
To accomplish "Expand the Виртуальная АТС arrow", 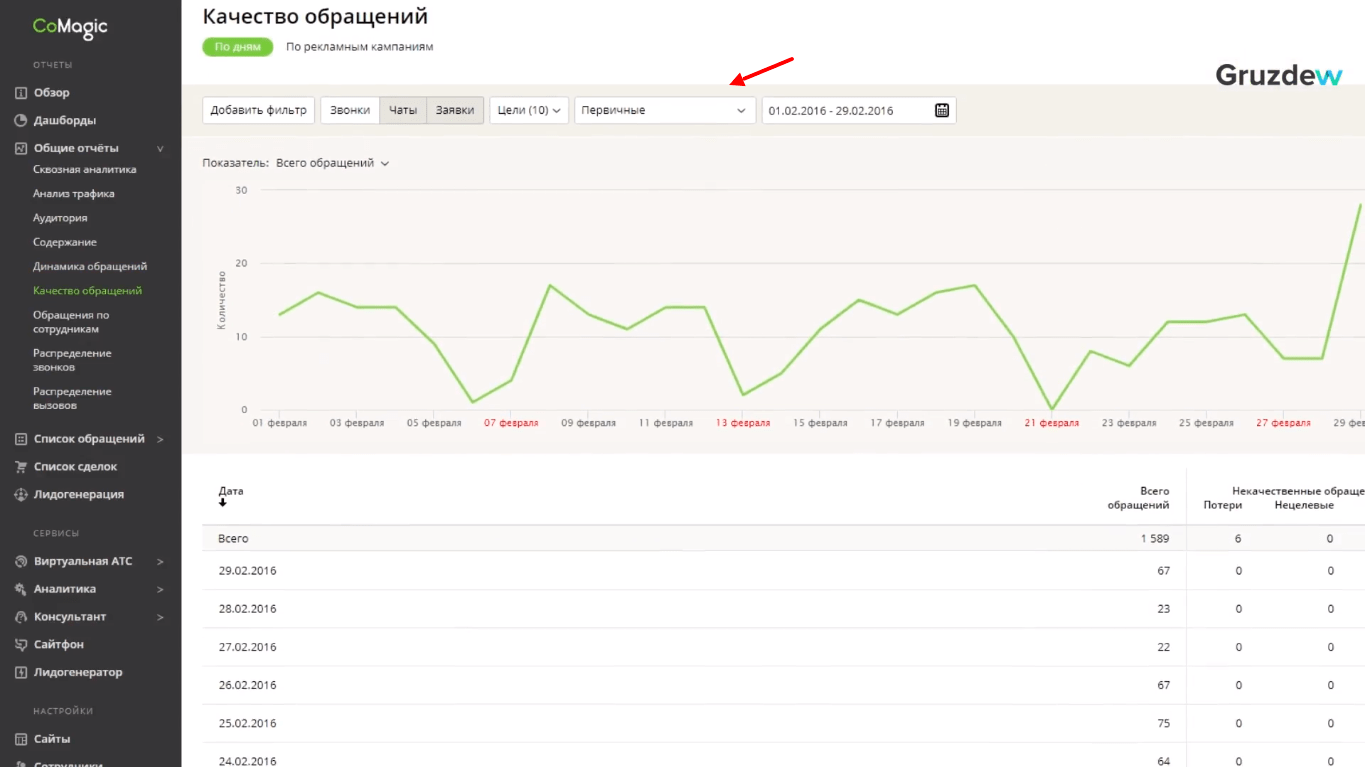I will [x=161, y=562].
